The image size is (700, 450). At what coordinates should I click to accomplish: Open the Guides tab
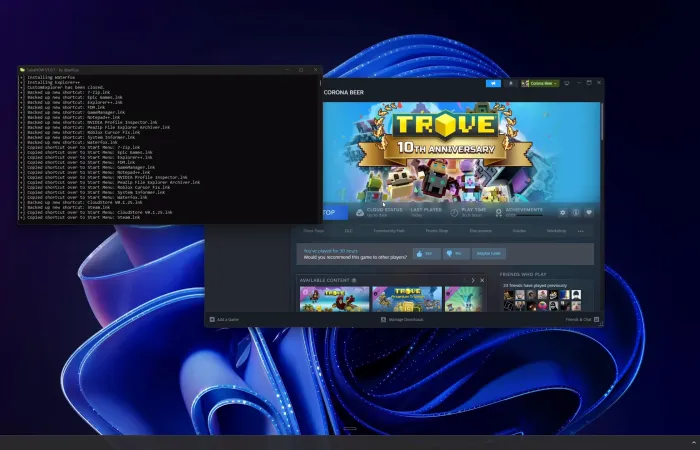[519, 231]
